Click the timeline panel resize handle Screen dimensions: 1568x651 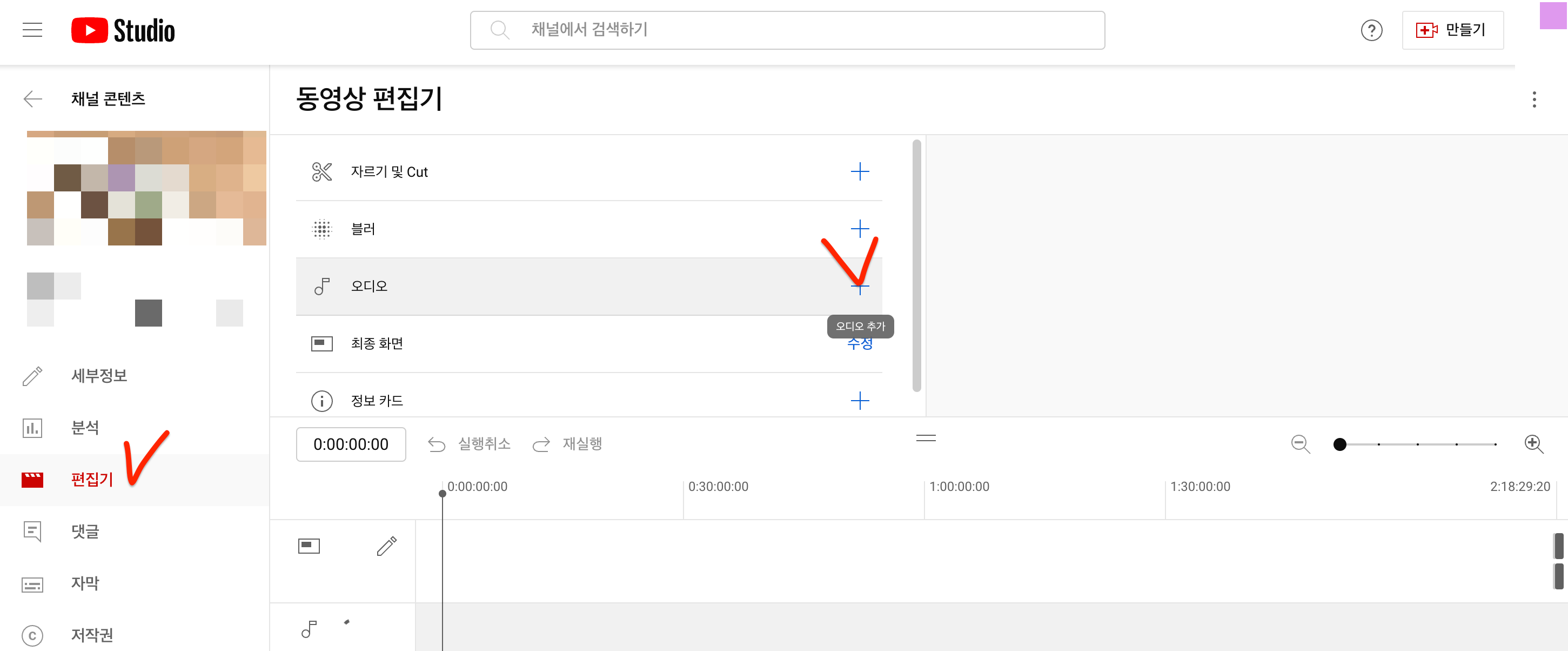[925, 438]
